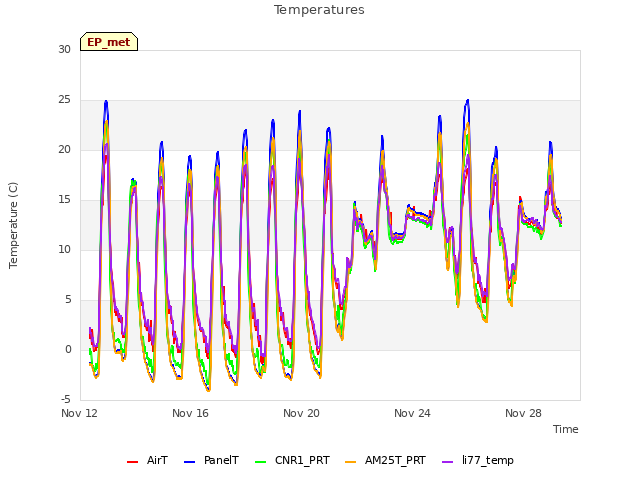
Task: Click the Time axis title
Action: click(x=566, y=429)
